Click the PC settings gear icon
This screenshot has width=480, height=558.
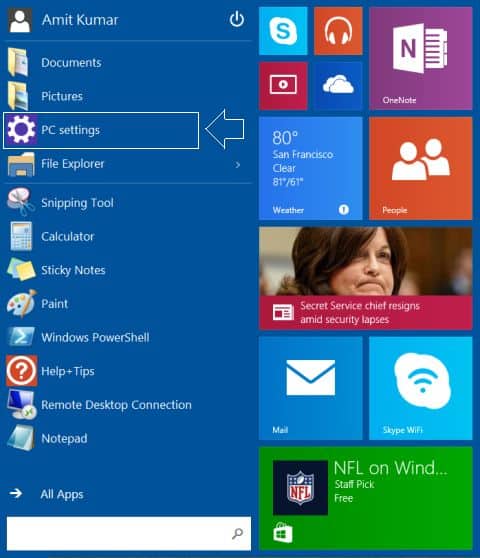tap(21, 130)
